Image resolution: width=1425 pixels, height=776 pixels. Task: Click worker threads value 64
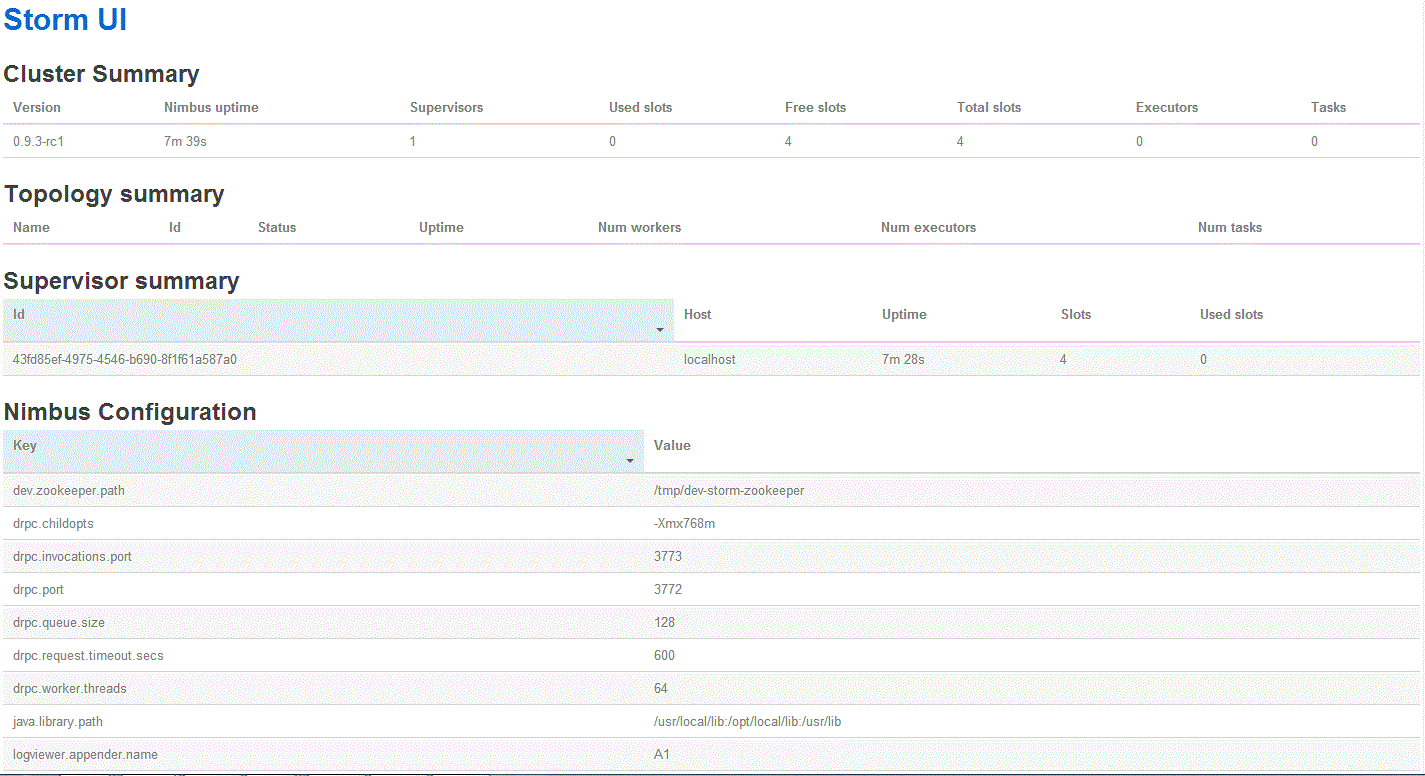(661, 688)
